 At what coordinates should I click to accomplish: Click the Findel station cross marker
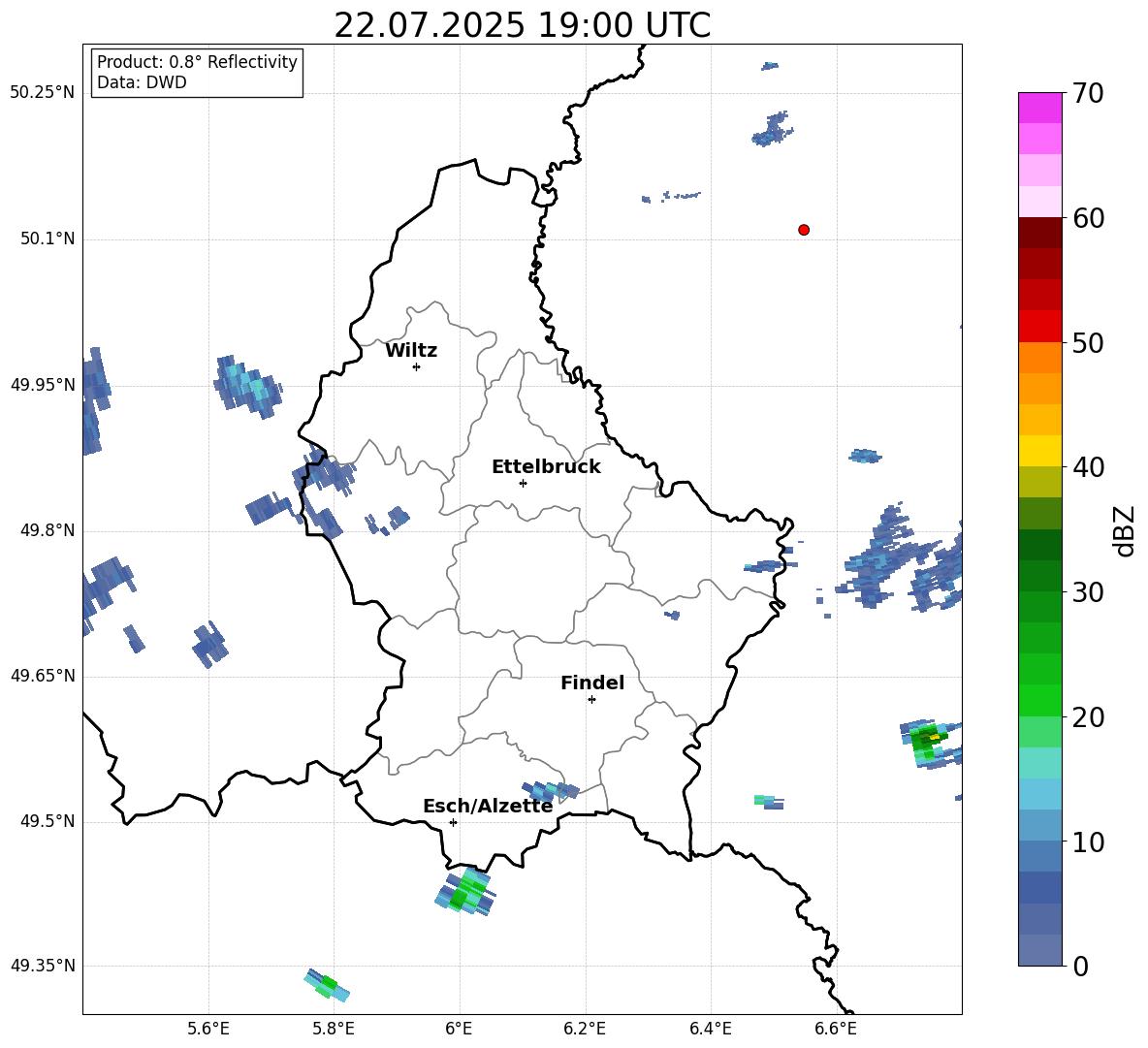click(x=591, y=700)
